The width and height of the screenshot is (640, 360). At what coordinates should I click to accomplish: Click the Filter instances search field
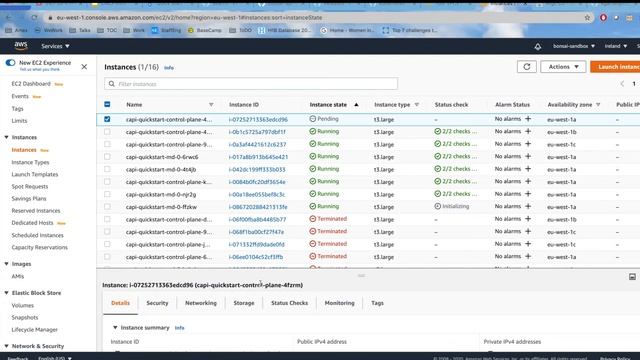tap(251, 84)
